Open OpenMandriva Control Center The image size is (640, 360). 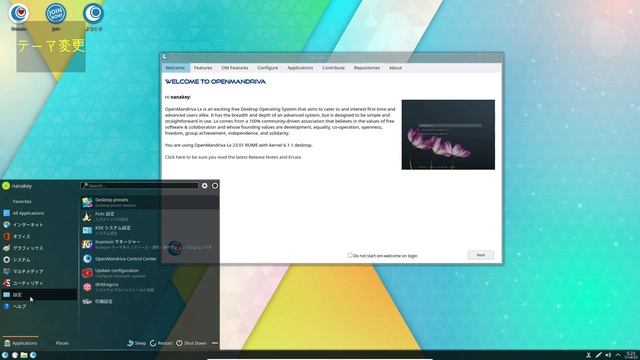tap(149, 259)
